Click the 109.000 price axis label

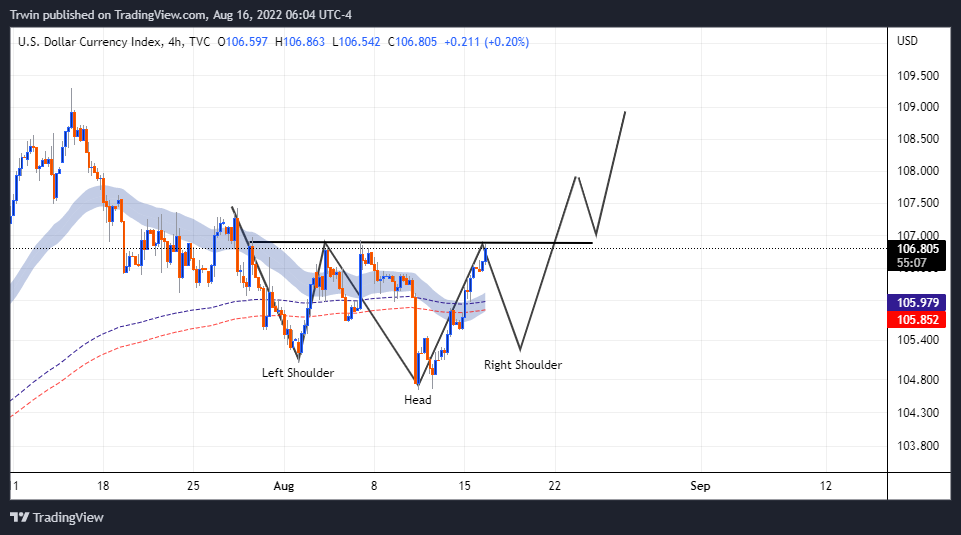tap(918, 107)
